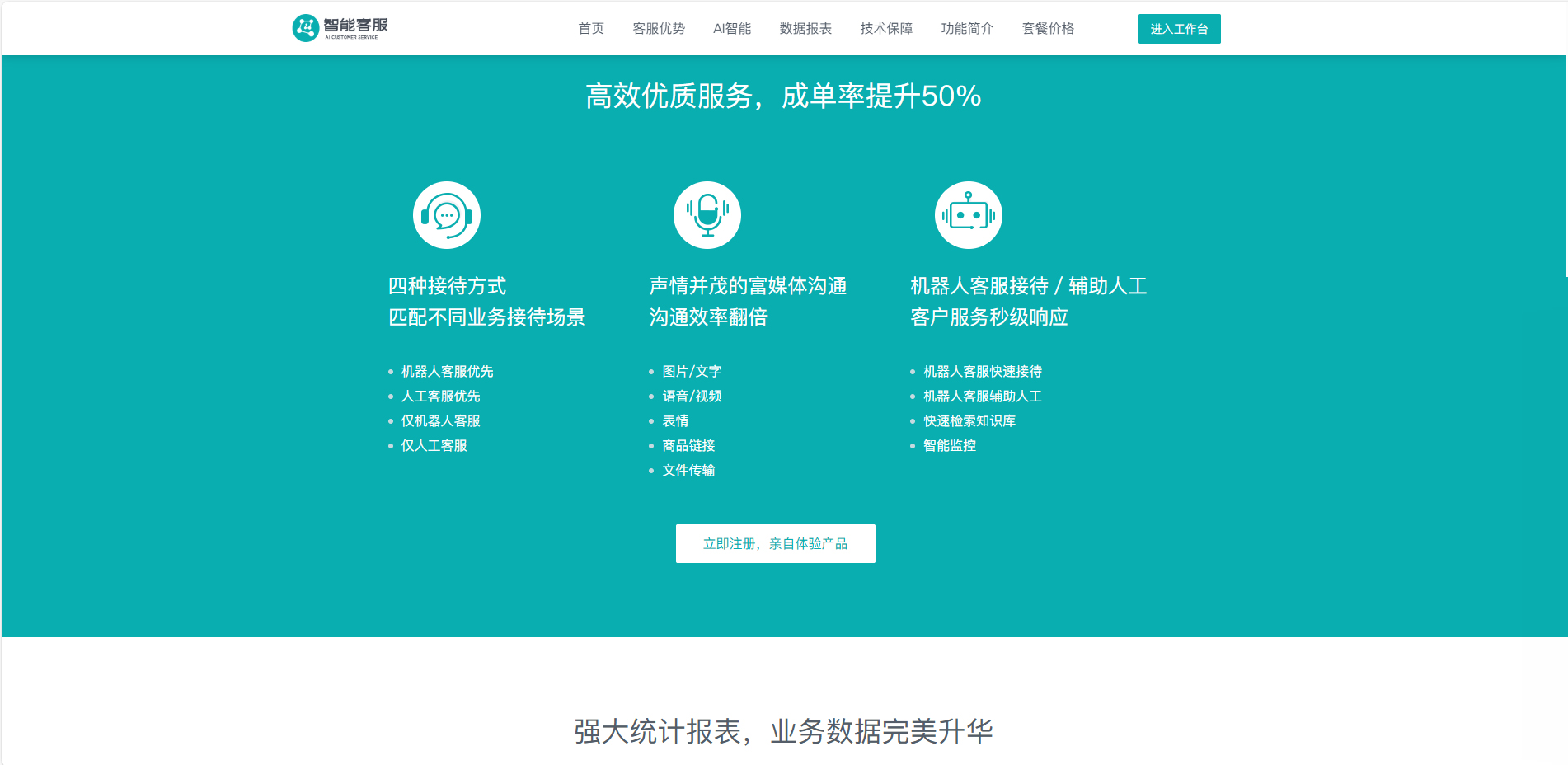Open the 首页 nav item
Screen dimensions: 1568x765
point(591,29)
